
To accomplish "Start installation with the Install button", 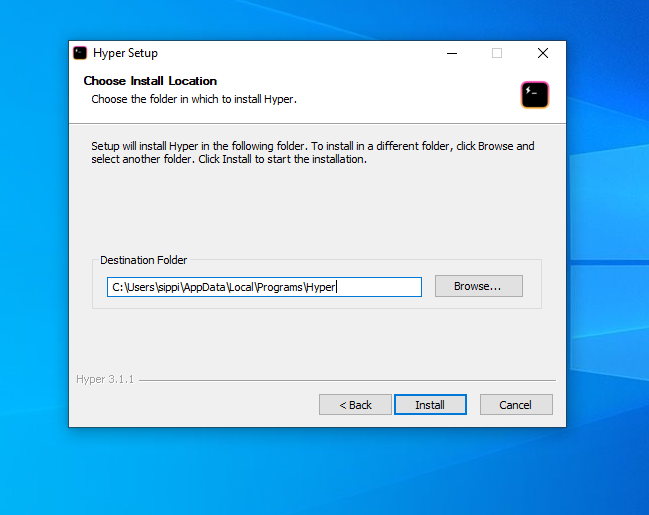I will (430, 404).
